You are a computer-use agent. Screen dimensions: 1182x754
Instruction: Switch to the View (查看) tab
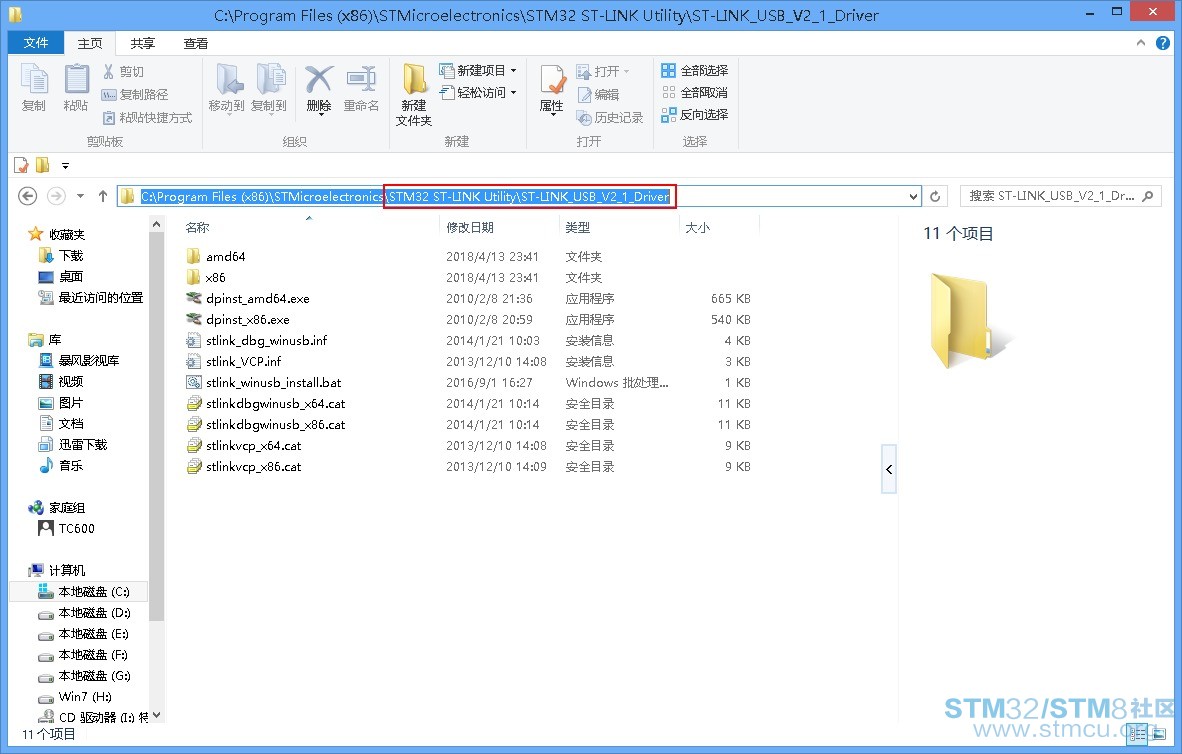(196, 44)
